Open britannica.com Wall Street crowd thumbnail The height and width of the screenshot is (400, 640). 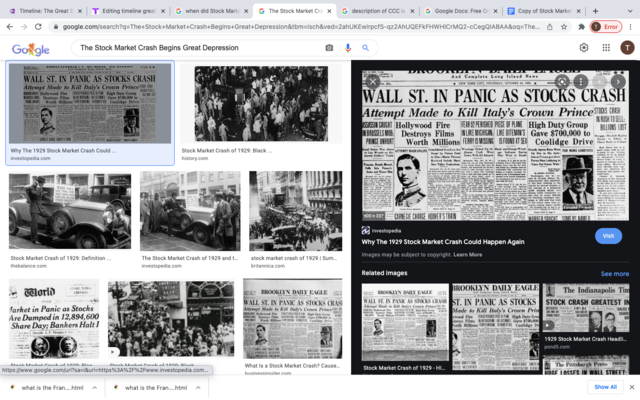(296, 211)
